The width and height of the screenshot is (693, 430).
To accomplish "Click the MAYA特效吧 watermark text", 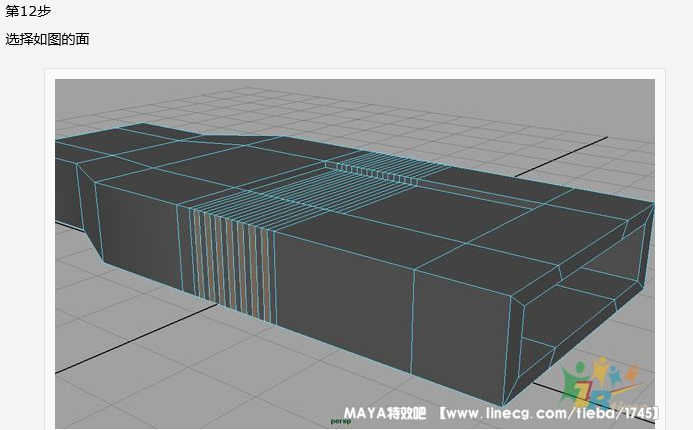I will click(385, 413).
